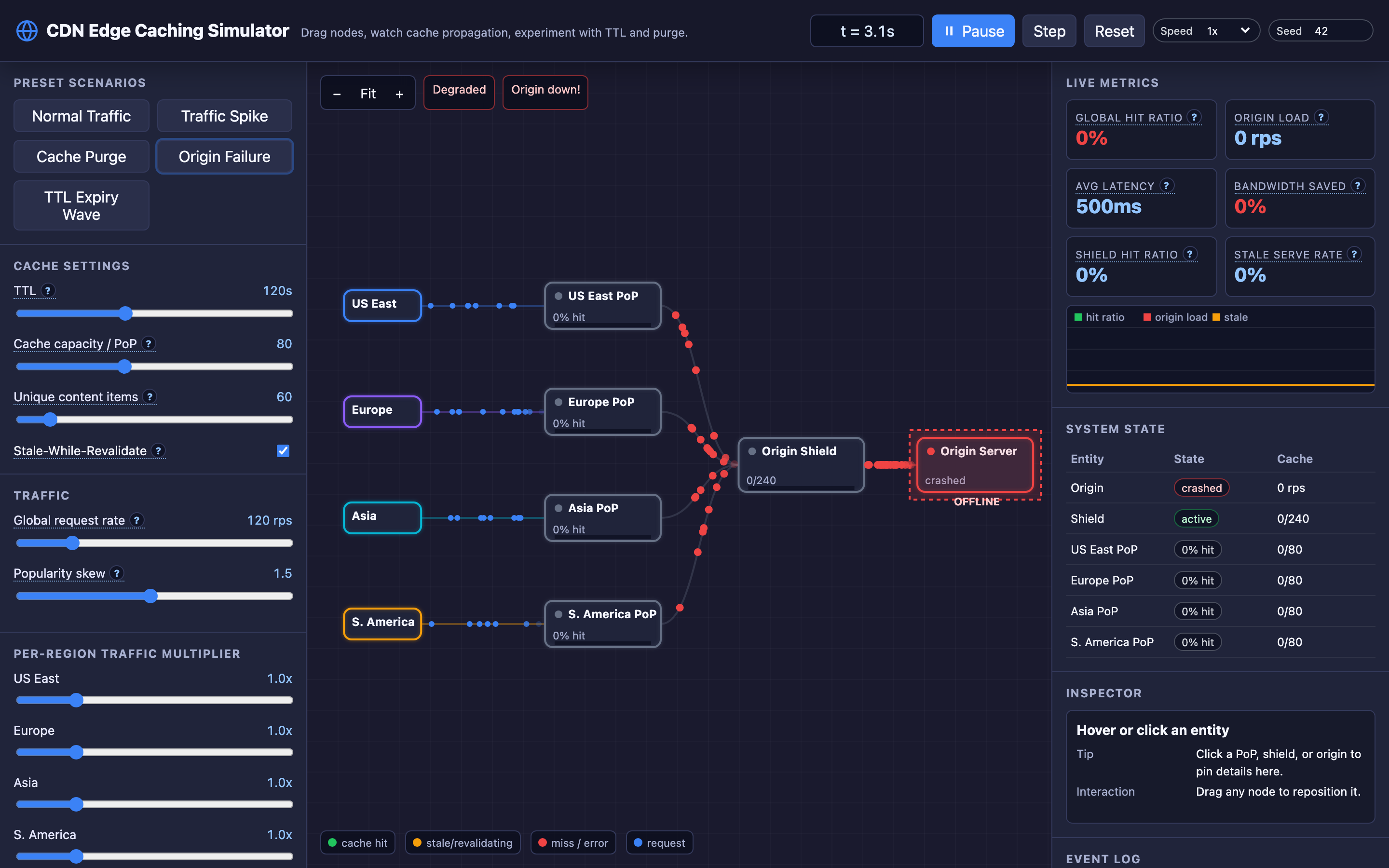
Task: Click the Step button
Action: point(1049,31)
